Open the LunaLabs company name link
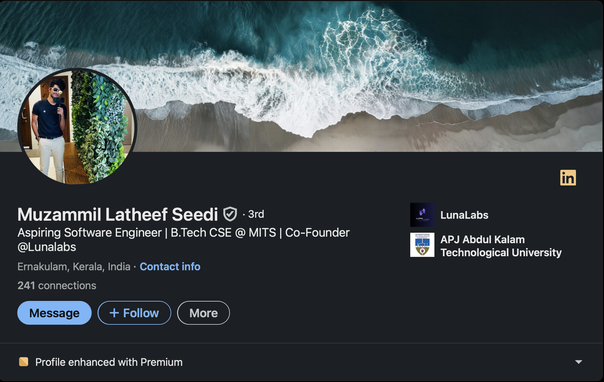Image resolution: width=604 pixels, height=382 pixels. 464,215
